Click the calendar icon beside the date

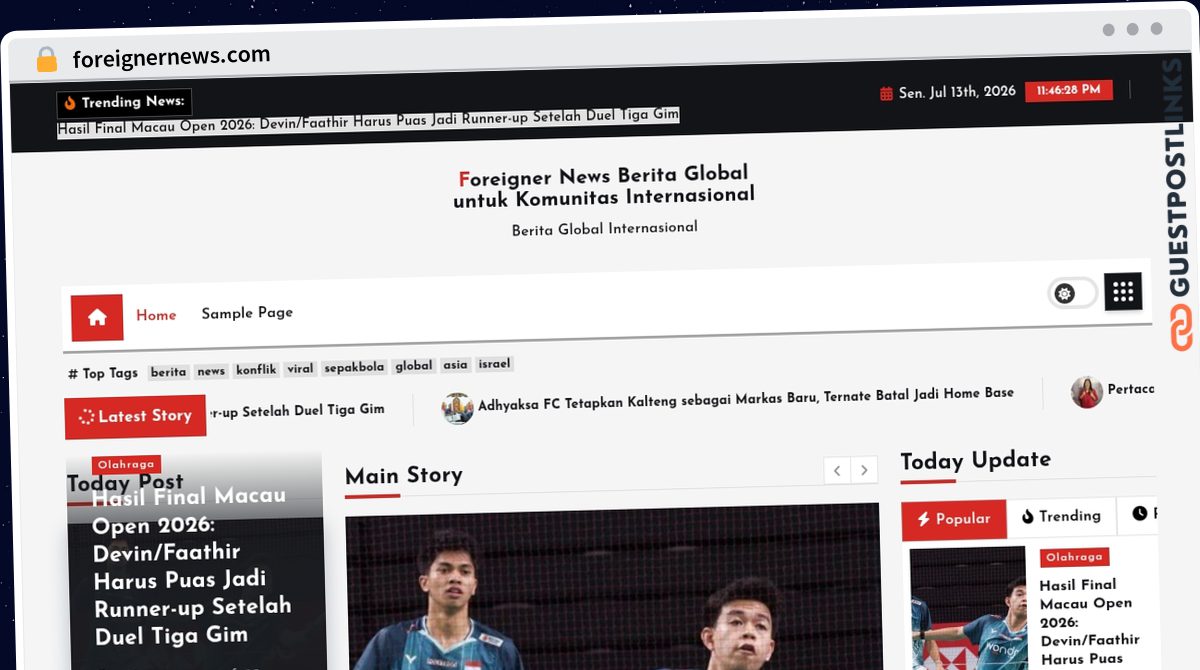coord(886,94)
